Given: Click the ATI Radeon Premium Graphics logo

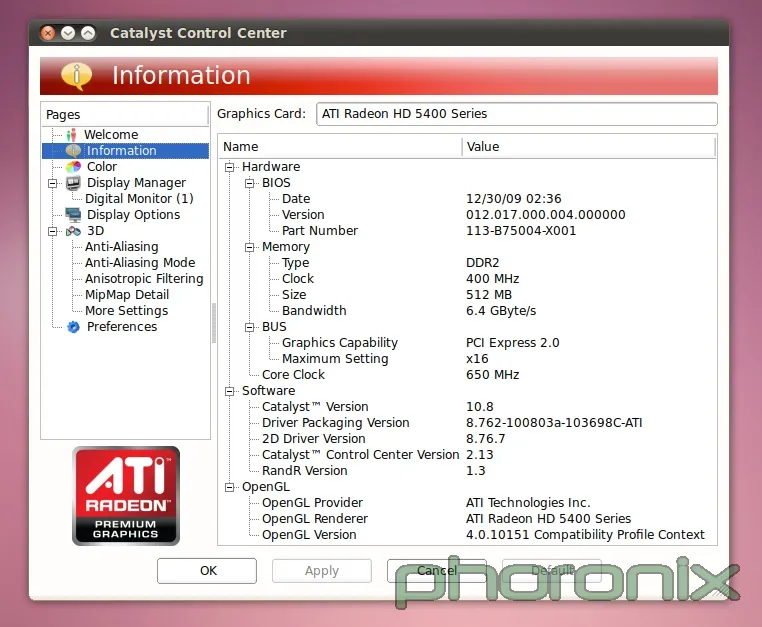Looking at the screenshot, I should (x=126, y=496).
